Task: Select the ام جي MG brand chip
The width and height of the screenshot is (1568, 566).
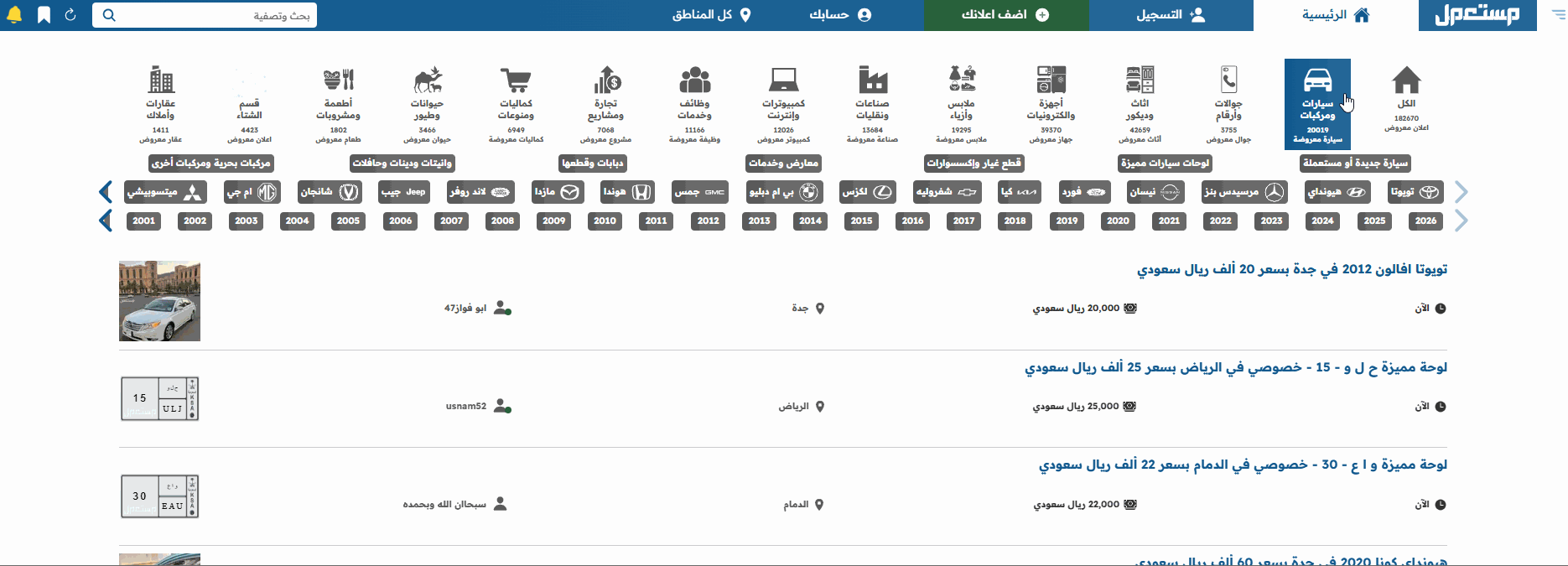Action: pyautogui.click(x=252, y=192)
